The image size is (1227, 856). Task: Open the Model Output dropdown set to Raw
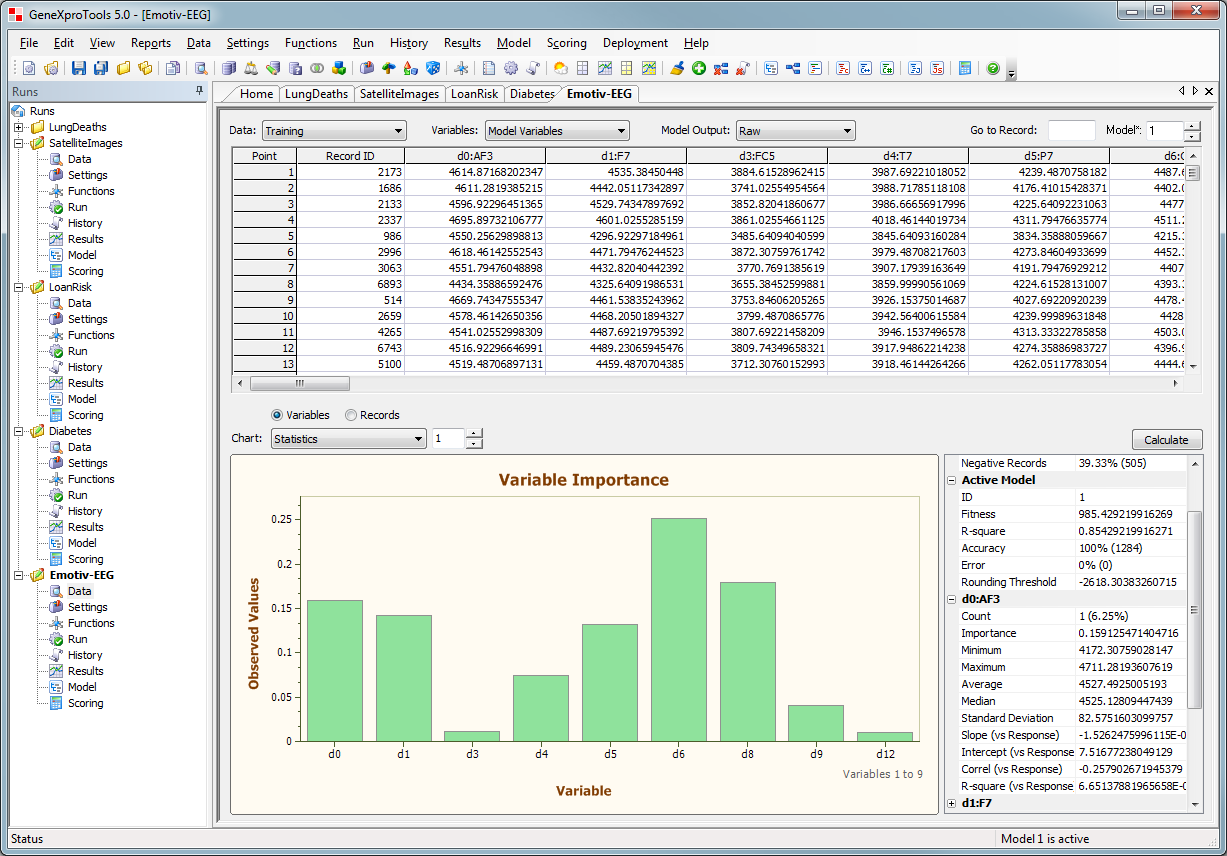(795, 130)
